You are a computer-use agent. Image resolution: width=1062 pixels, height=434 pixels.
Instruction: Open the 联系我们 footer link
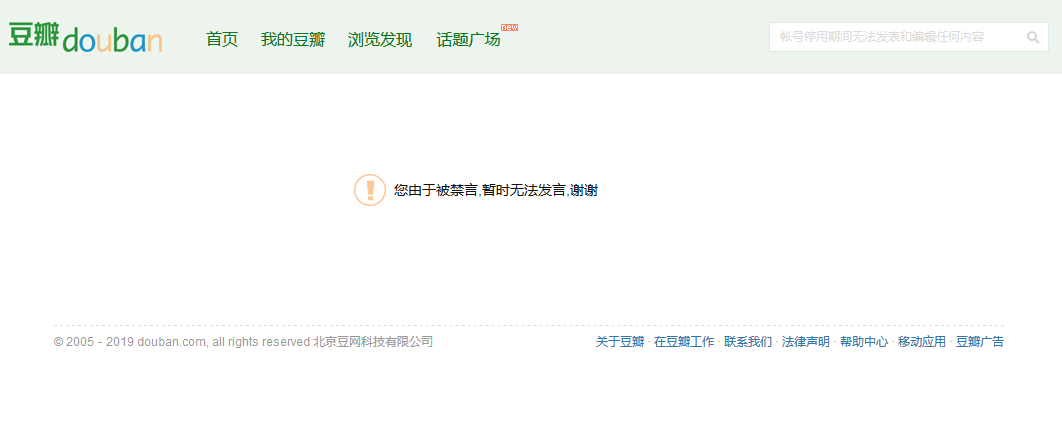tap(748, 342)
